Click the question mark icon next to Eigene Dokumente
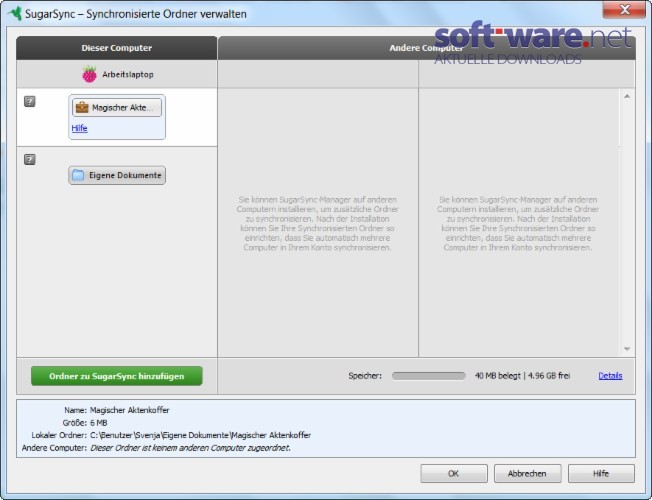 (30, 159)
